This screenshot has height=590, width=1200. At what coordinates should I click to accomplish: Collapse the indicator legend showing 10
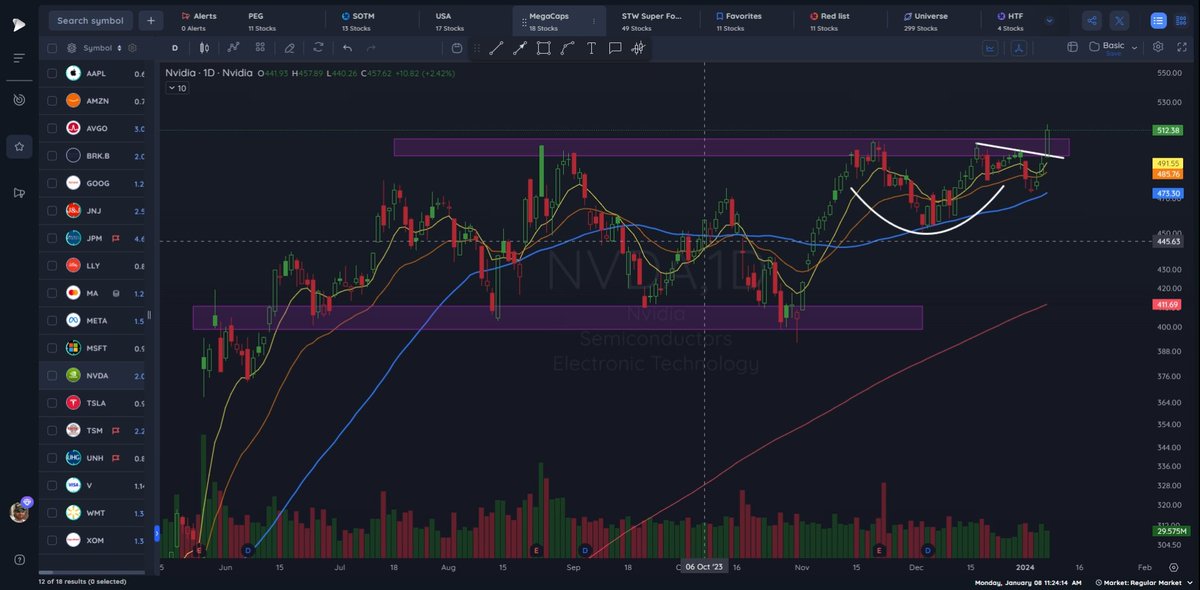[177, 89]
